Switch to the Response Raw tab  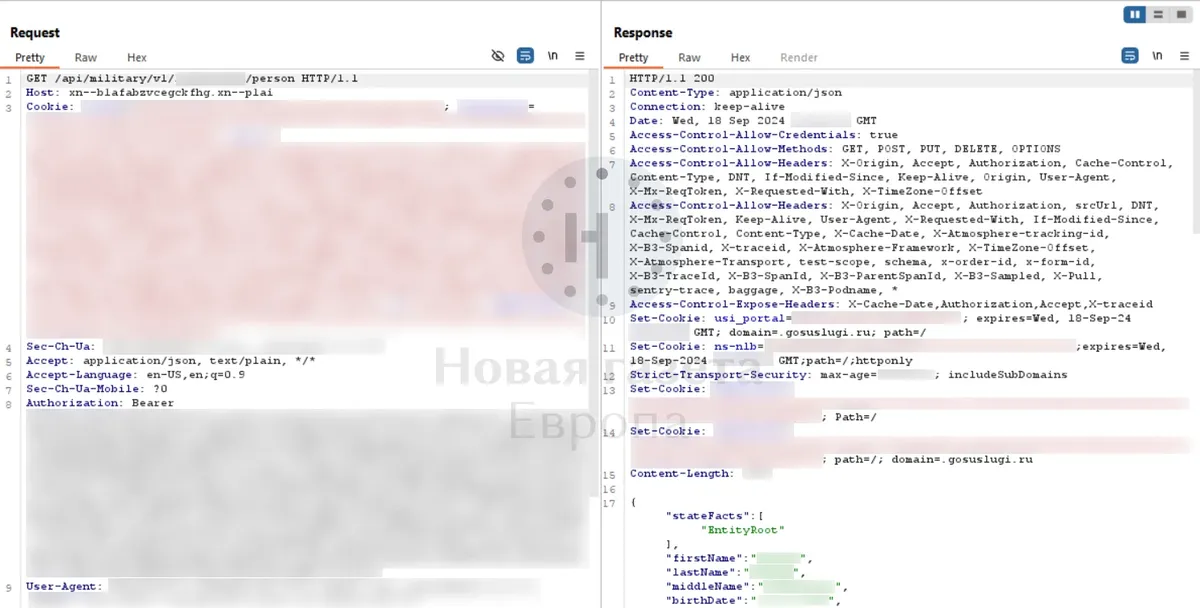[689, 58]
